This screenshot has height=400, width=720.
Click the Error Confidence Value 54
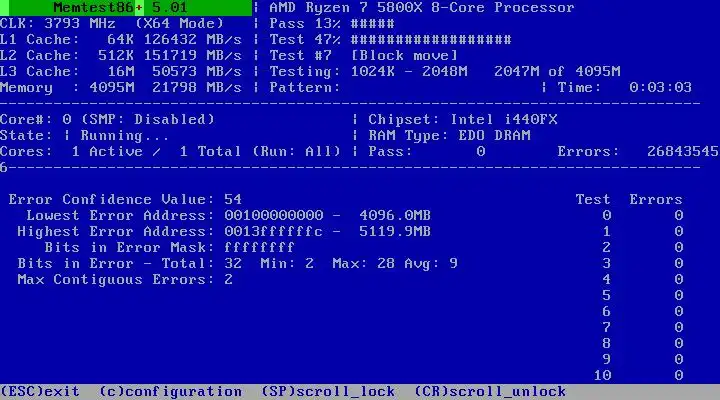pyautogui.click(x=125, y=199)
